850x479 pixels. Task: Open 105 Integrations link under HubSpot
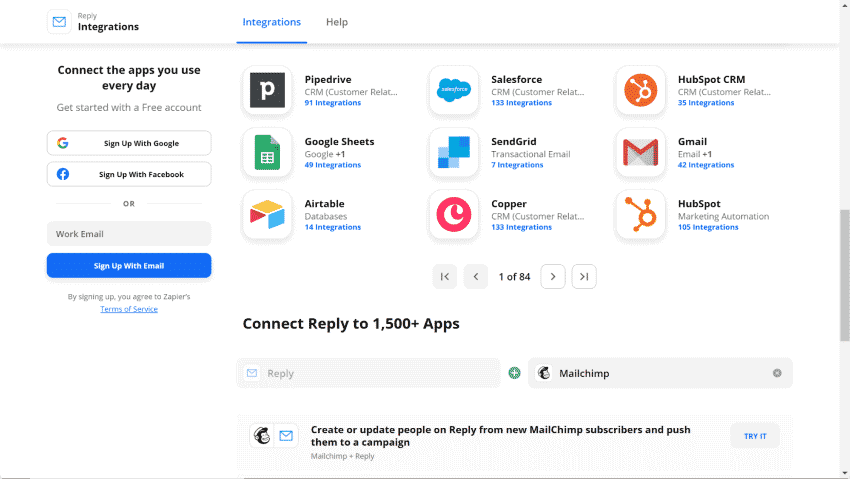pyautogui.click(x=708, y=228)
